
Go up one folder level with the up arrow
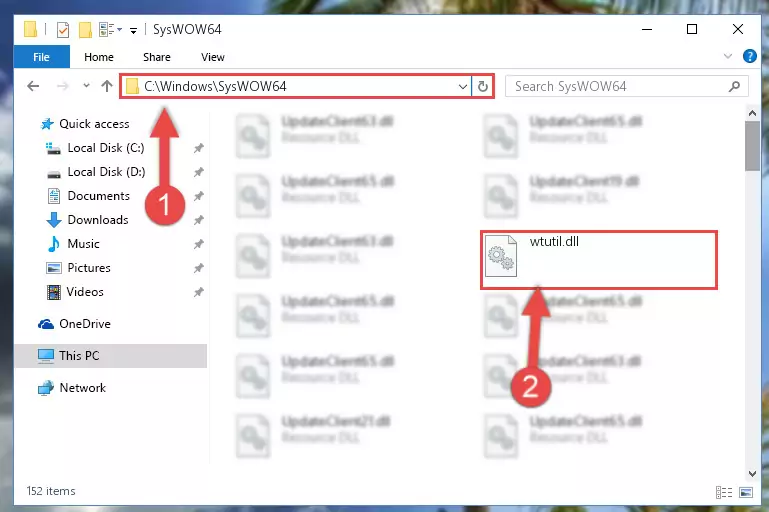tap(107, 86)
